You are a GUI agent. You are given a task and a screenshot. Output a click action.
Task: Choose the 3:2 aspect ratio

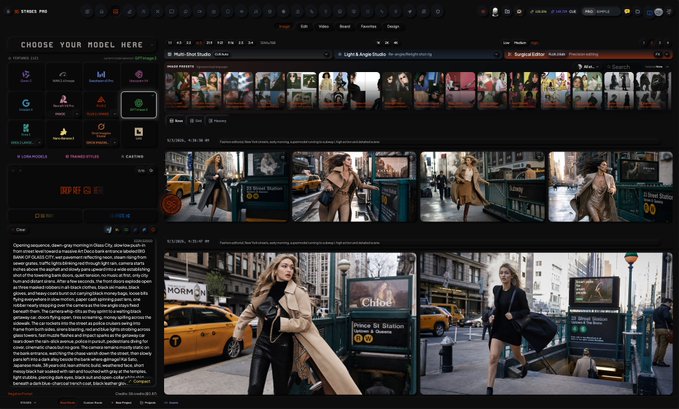pos(188,43)
